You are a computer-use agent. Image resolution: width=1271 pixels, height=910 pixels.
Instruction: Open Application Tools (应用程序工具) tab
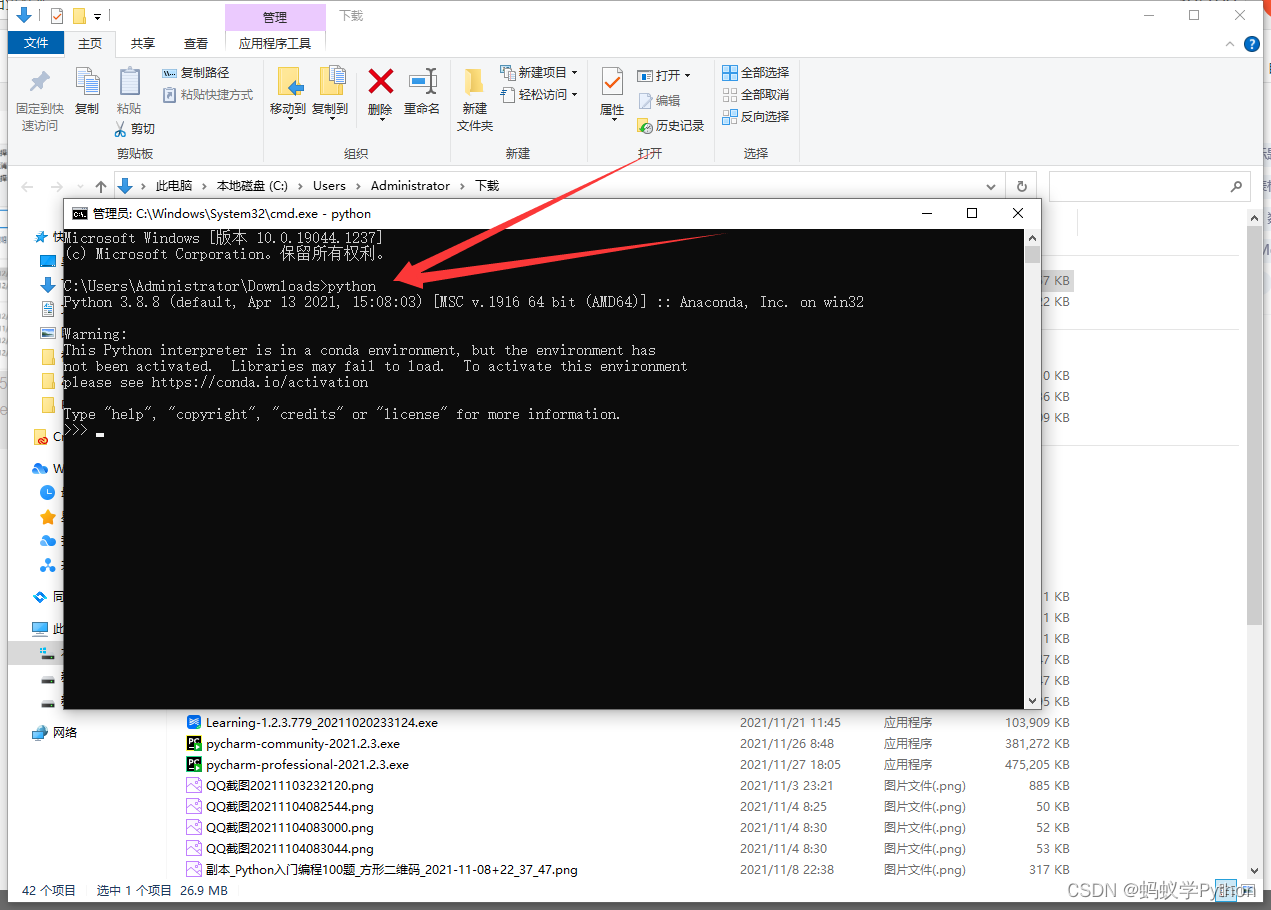275,43
